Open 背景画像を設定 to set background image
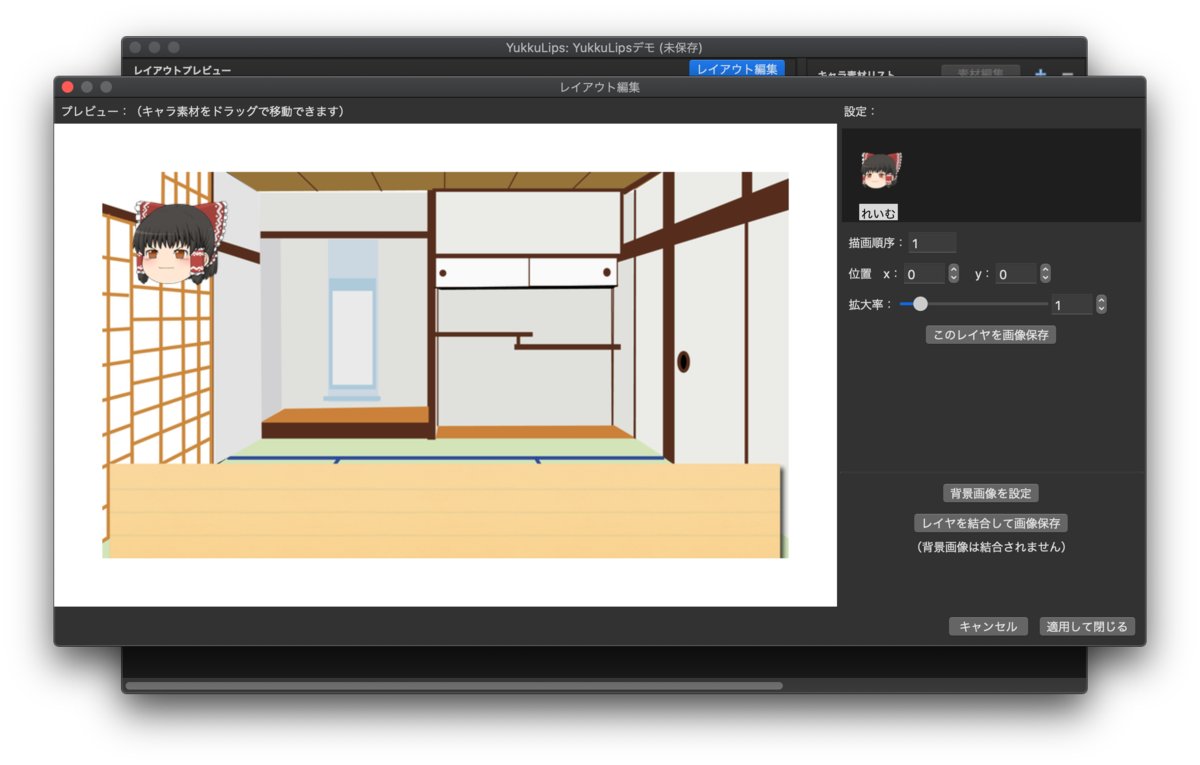The image size is (1200, 765). point(991,493)
